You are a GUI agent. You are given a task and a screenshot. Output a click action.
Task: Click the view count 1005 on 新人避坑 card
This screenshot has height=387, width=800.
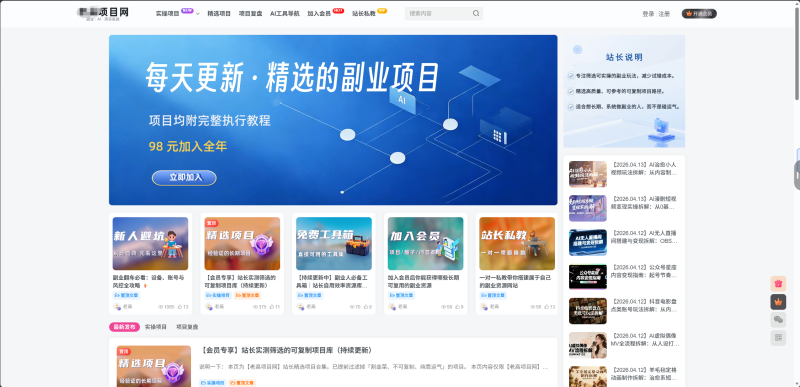166,307
